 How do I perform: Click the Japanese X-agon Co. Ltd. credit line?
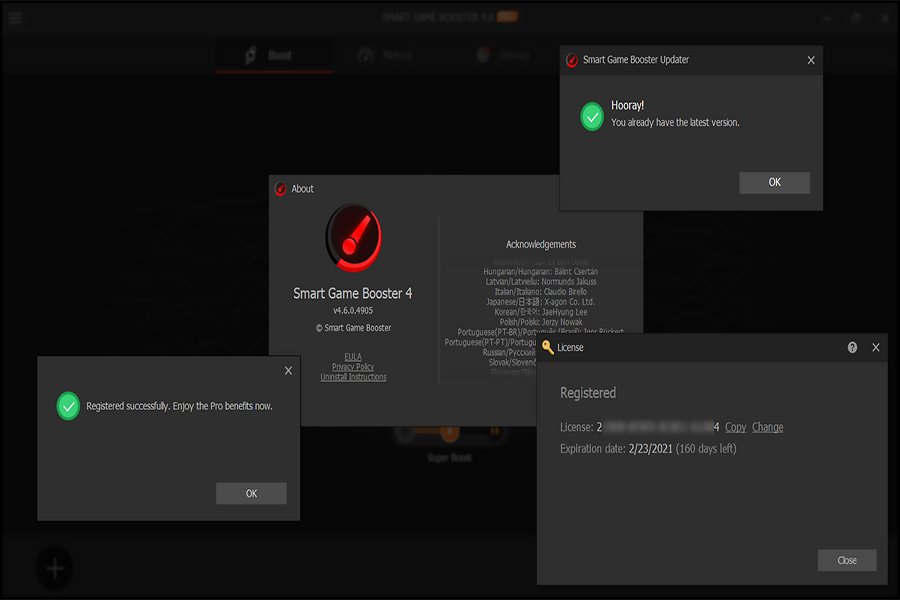point(541,302)
